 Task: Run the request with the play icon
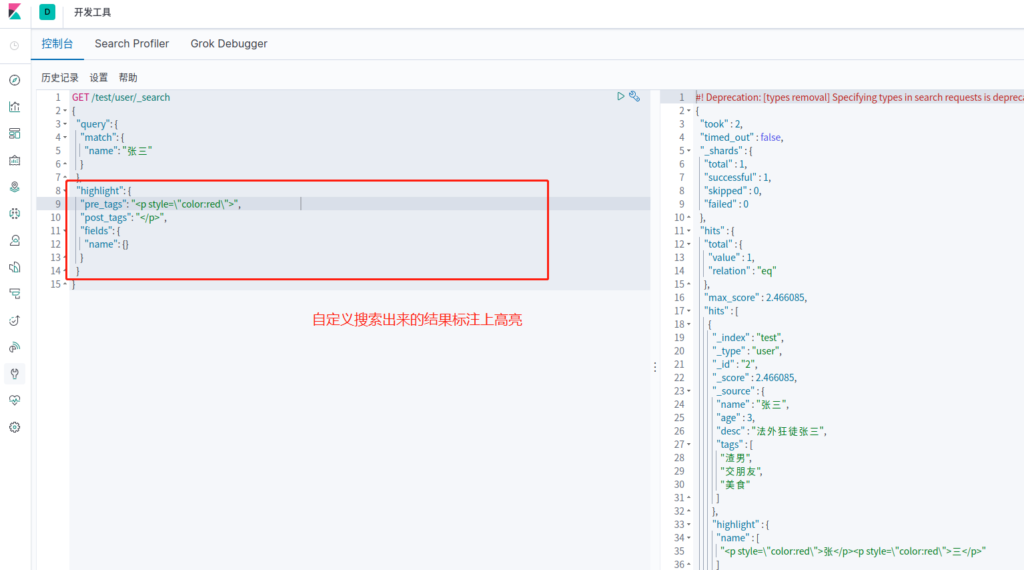[621, 96]
